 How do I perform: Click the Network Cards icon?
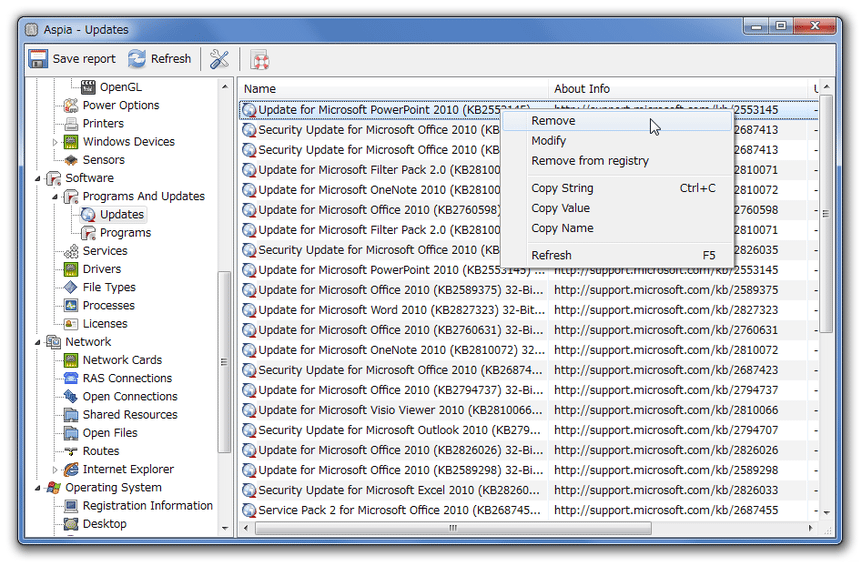click(71, 360)
